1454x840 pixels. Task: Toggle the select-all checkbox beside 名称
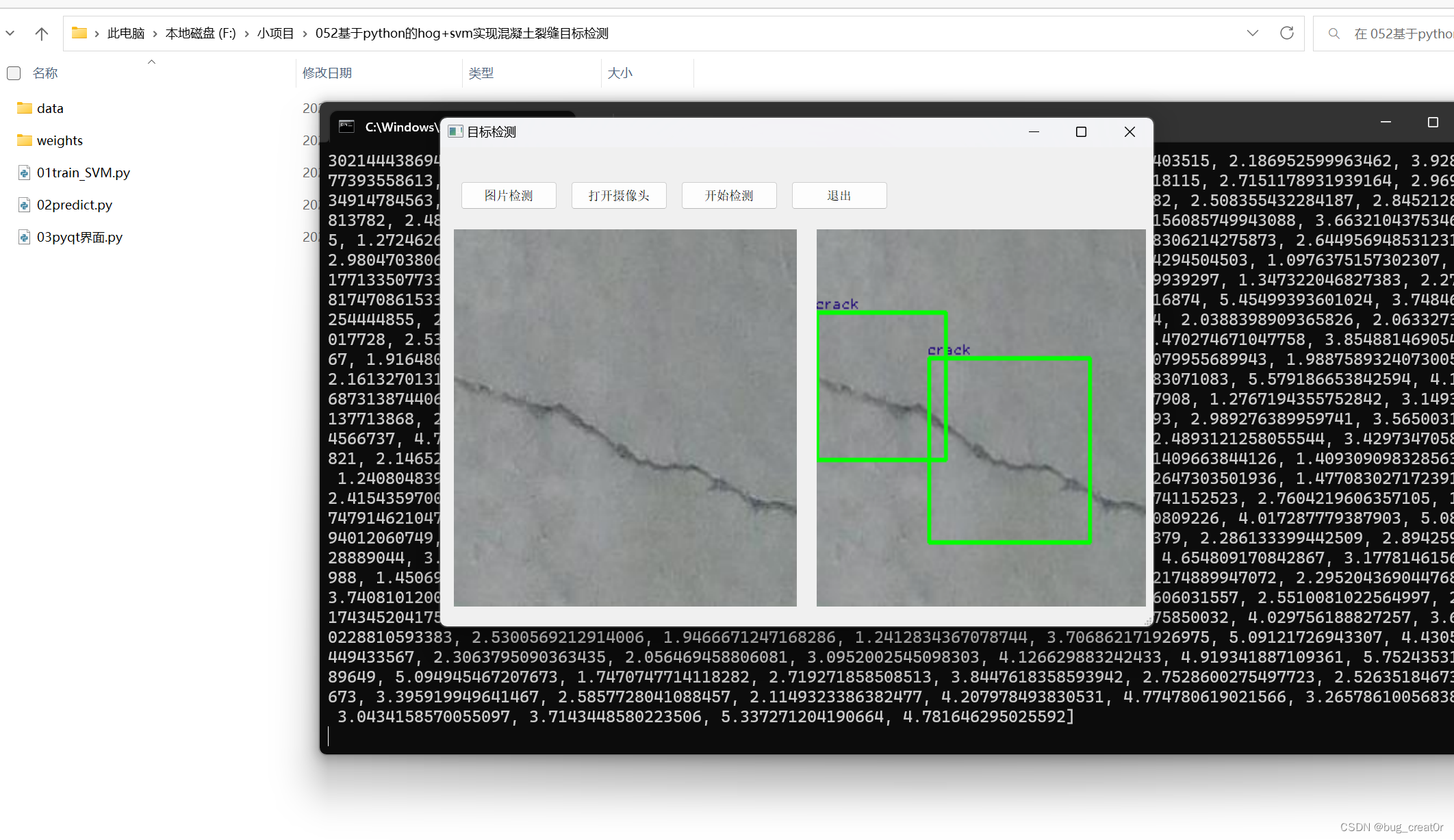[x=14, y=73]
